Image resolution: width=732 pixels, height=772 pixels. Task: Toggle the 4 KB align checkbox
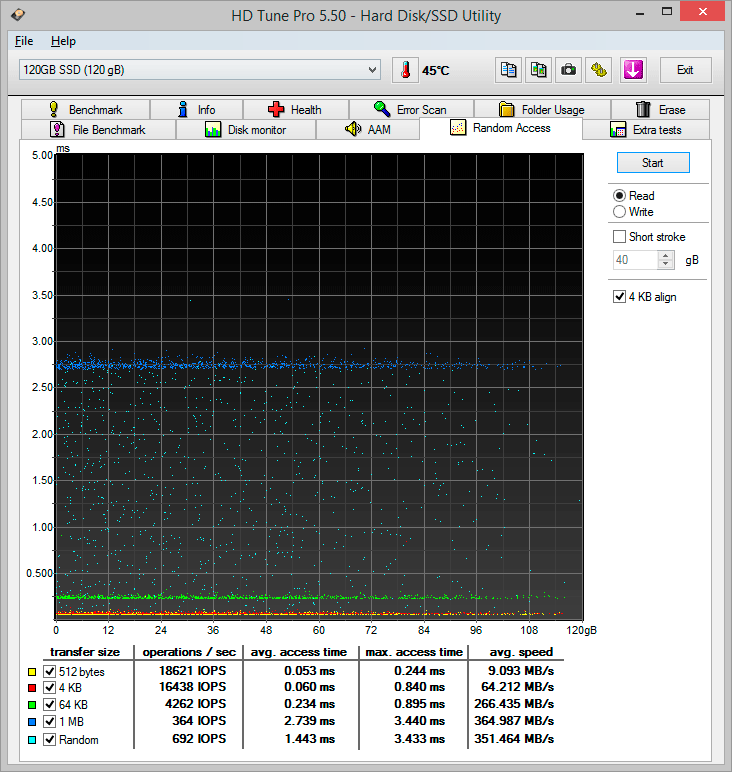point(620,297)
